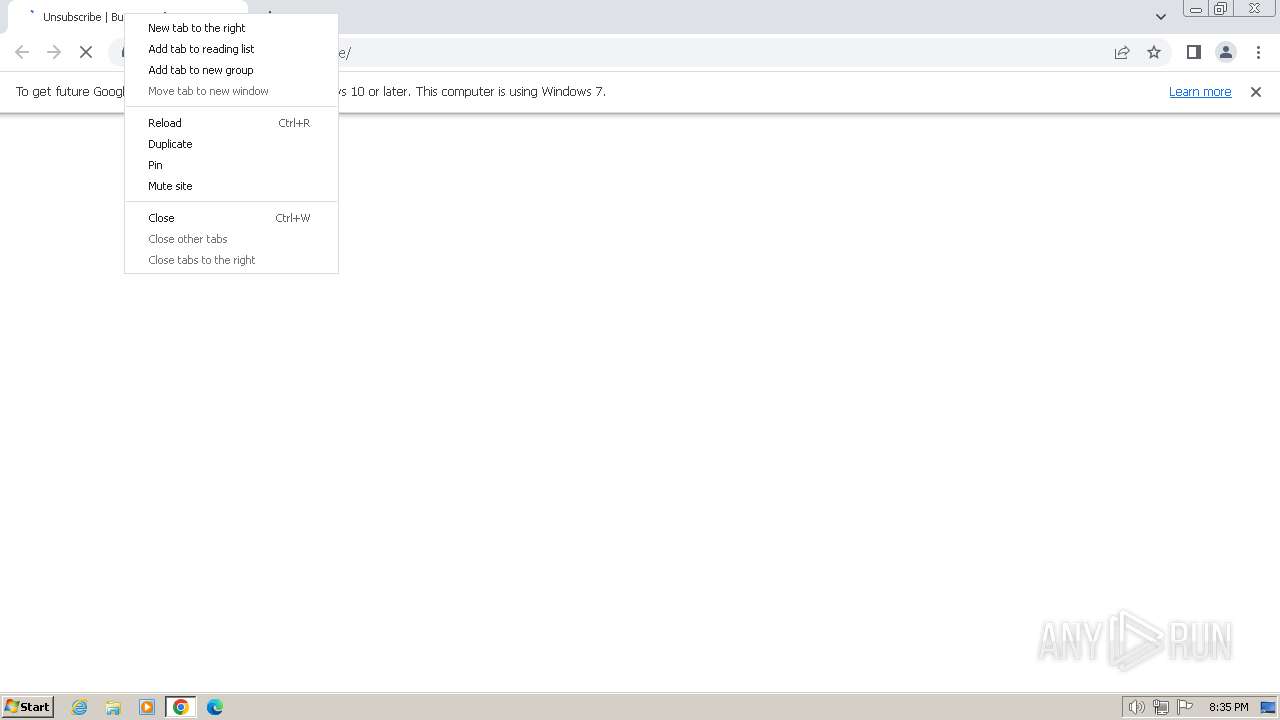
Task: Choose New tab to the right
Action: (231, 28)
